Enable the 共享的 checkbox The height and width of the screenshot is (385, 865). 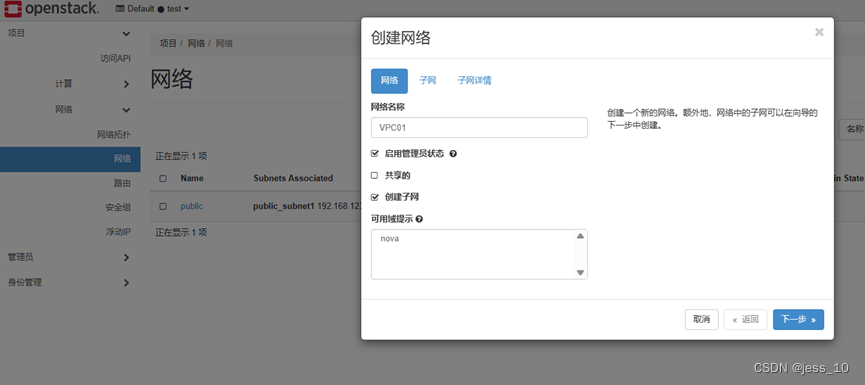click(375, 175)
